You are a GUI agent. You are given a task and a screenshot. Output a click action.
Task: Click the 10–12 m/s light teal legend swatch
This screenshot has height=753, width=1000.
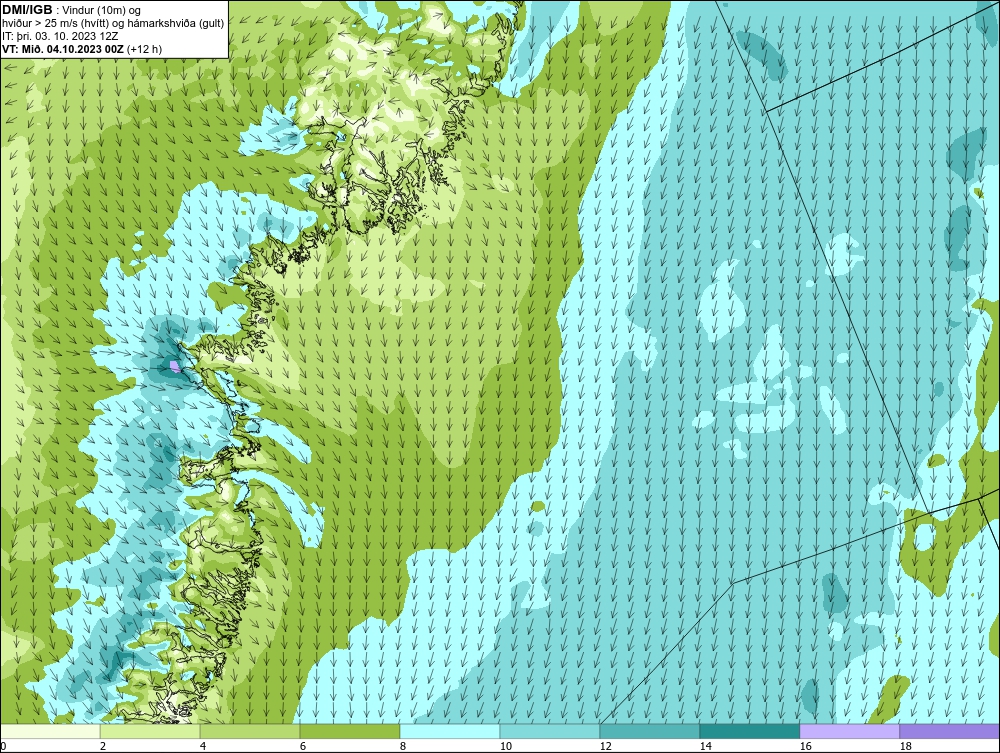(550, 731)
